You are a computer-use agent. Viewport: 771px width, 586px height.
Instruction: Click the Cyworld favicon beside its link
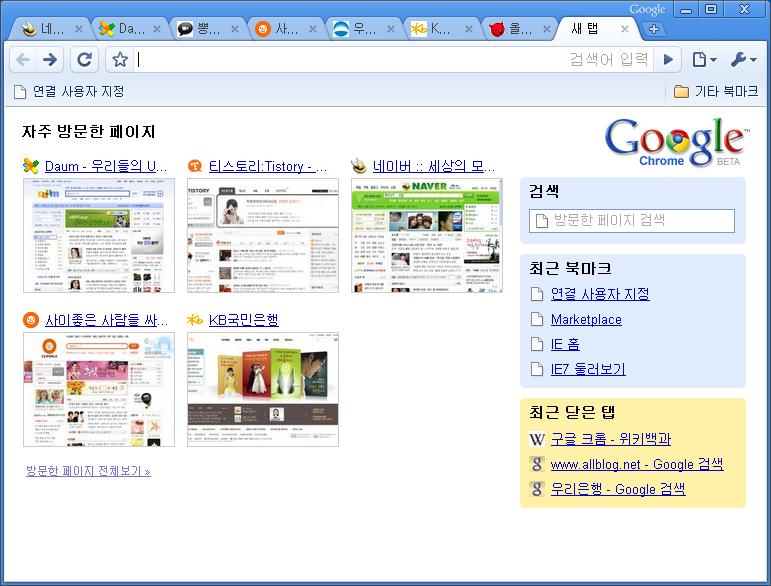pyautogui.click(x=31, y=321)
